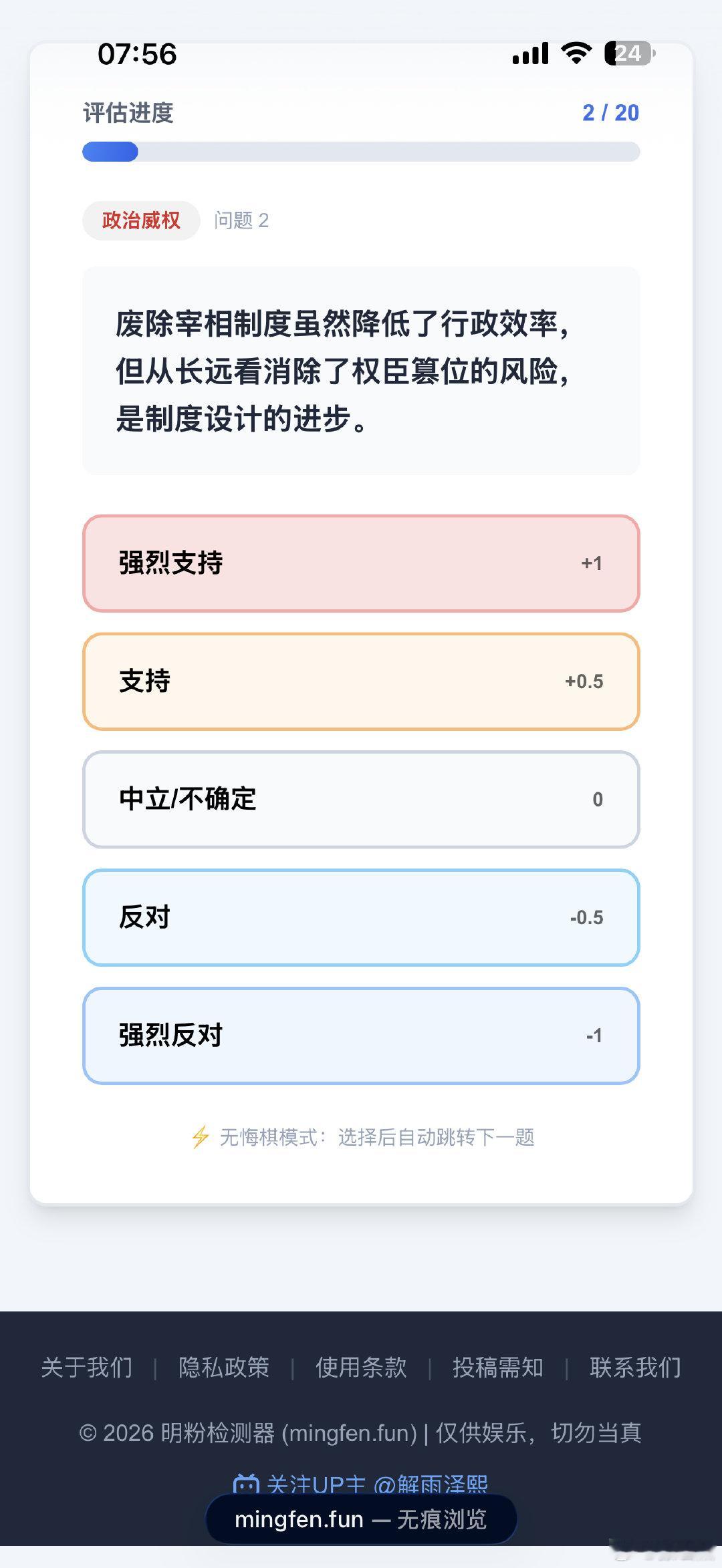Viewport: 722px width, 1568px height.
Task: Tap the cellular signal bars icon
Action: pos(531,53)
